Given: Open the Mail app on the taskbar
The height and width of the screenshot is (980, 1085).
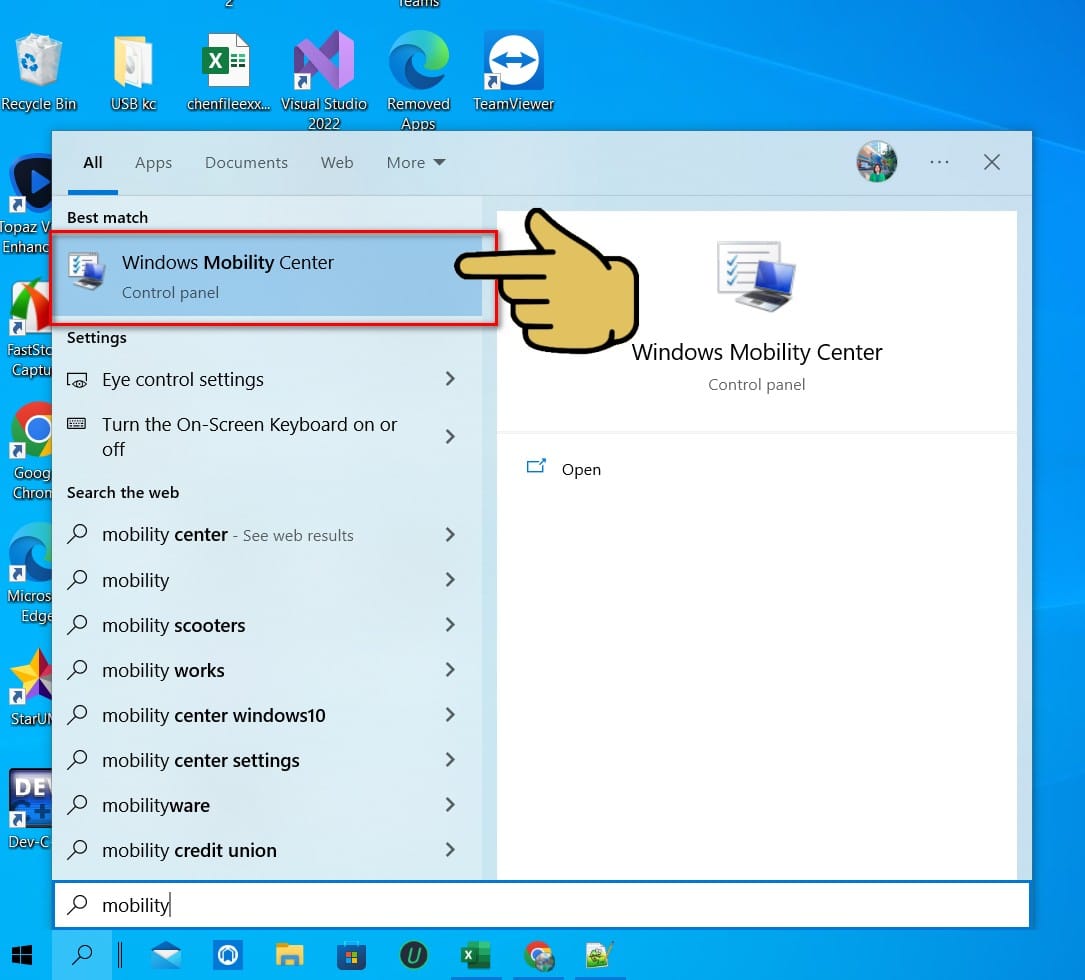Looking at the screenshot, I should coord(166,955).
